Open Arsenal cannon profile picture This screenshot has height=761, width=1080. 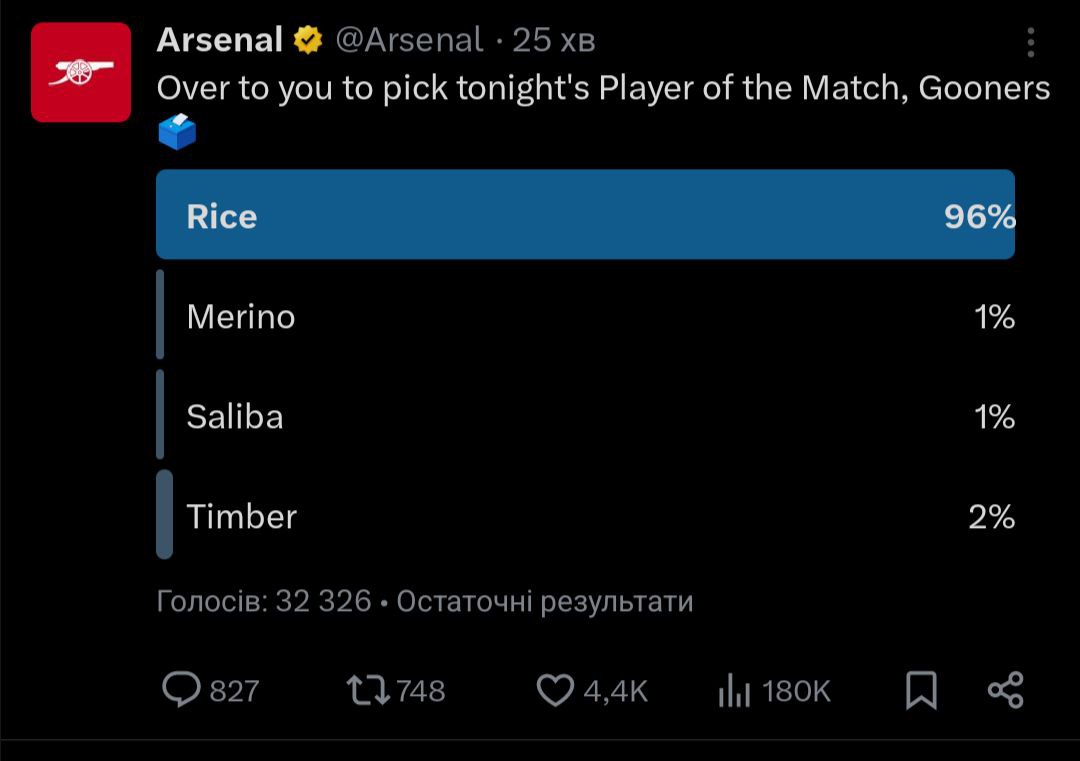(x=81, y=72)
